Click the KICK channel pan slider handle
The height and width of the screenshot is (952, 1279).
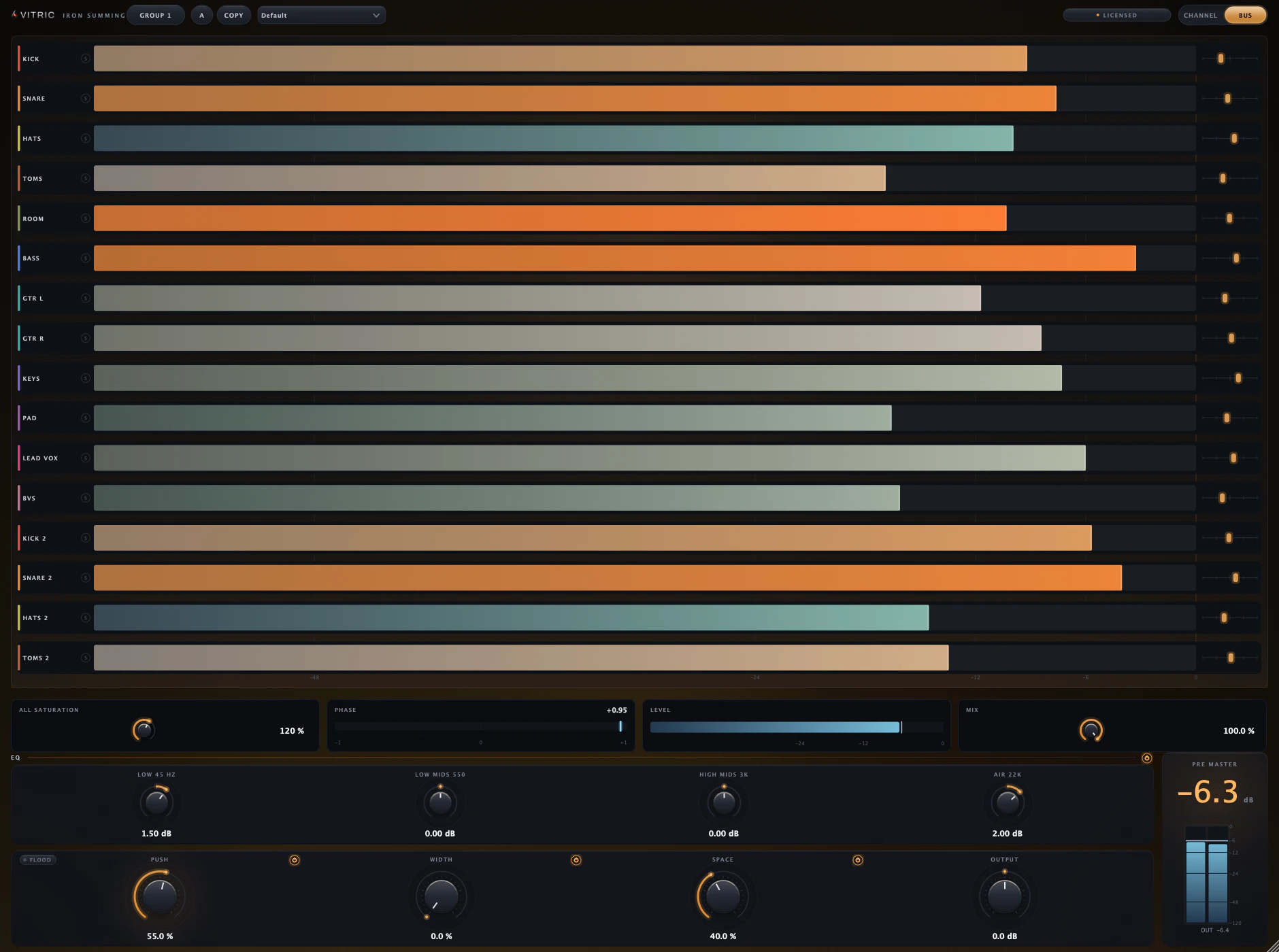pos(1220,58)
